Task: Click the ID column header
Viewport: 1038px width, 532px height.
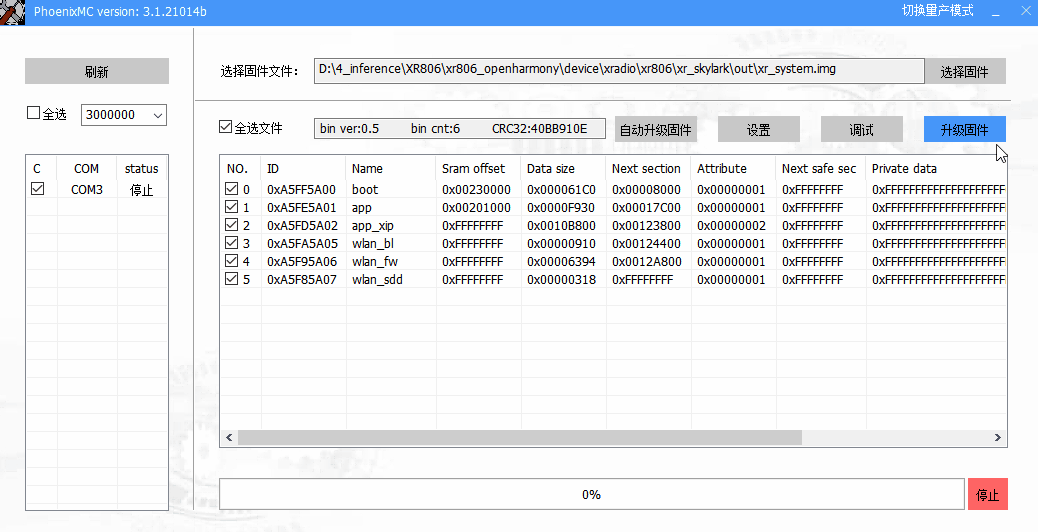Action: point(303,169)
